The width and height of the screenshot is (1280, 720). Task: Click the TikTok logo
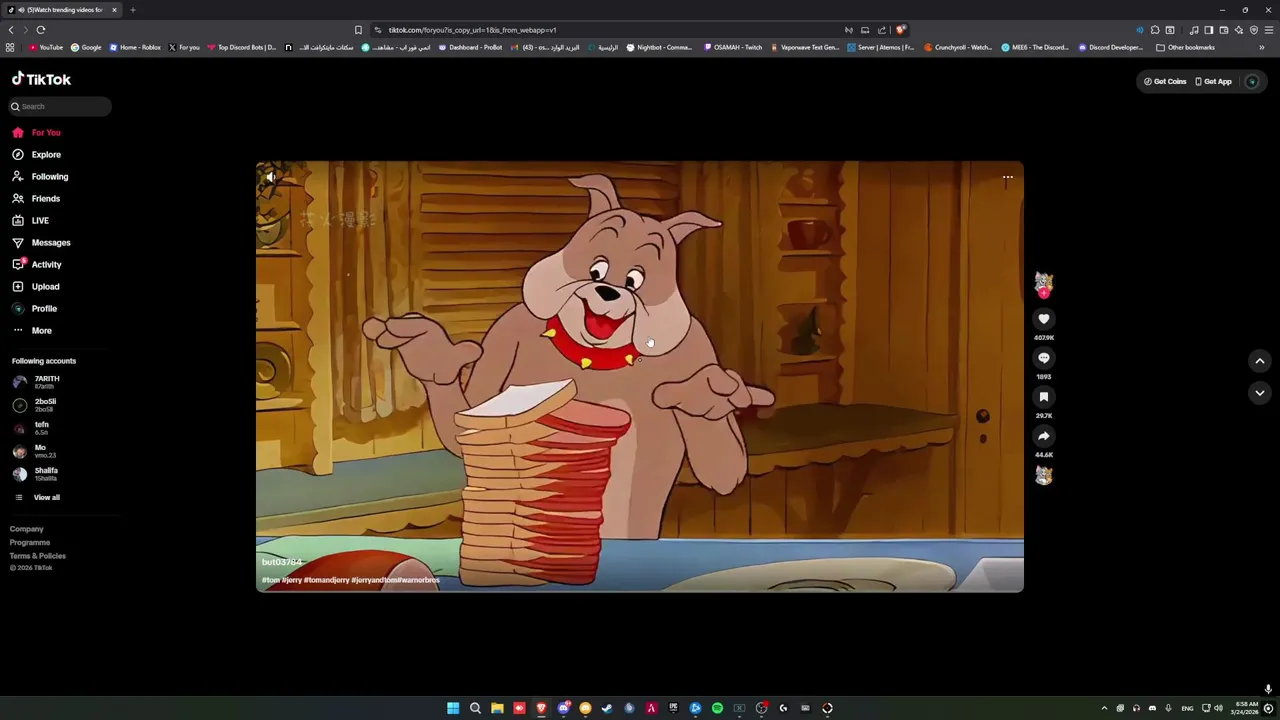pos(41,79)
